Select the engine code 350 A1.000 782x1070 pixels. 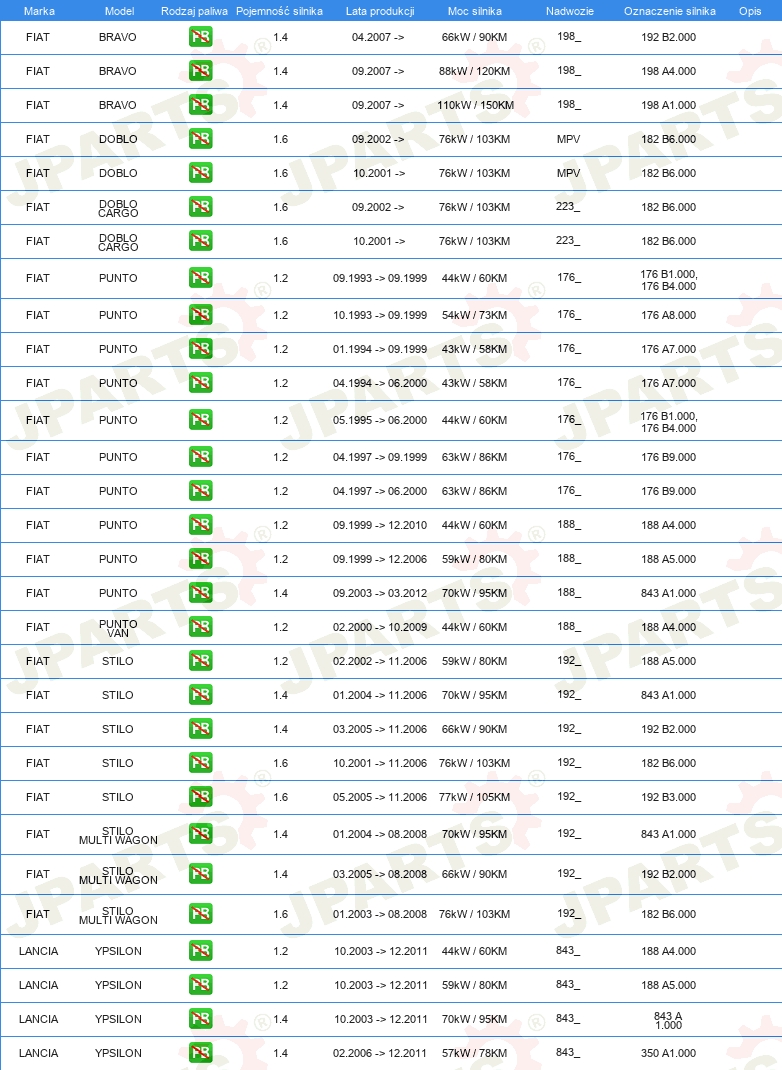point(669,1053)
